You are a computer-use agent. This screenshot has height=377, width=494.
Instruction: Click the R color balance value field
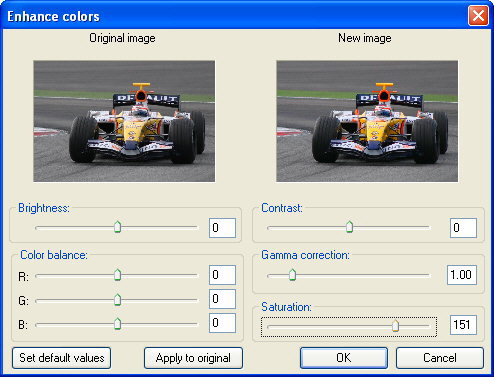tap(222, 275)
